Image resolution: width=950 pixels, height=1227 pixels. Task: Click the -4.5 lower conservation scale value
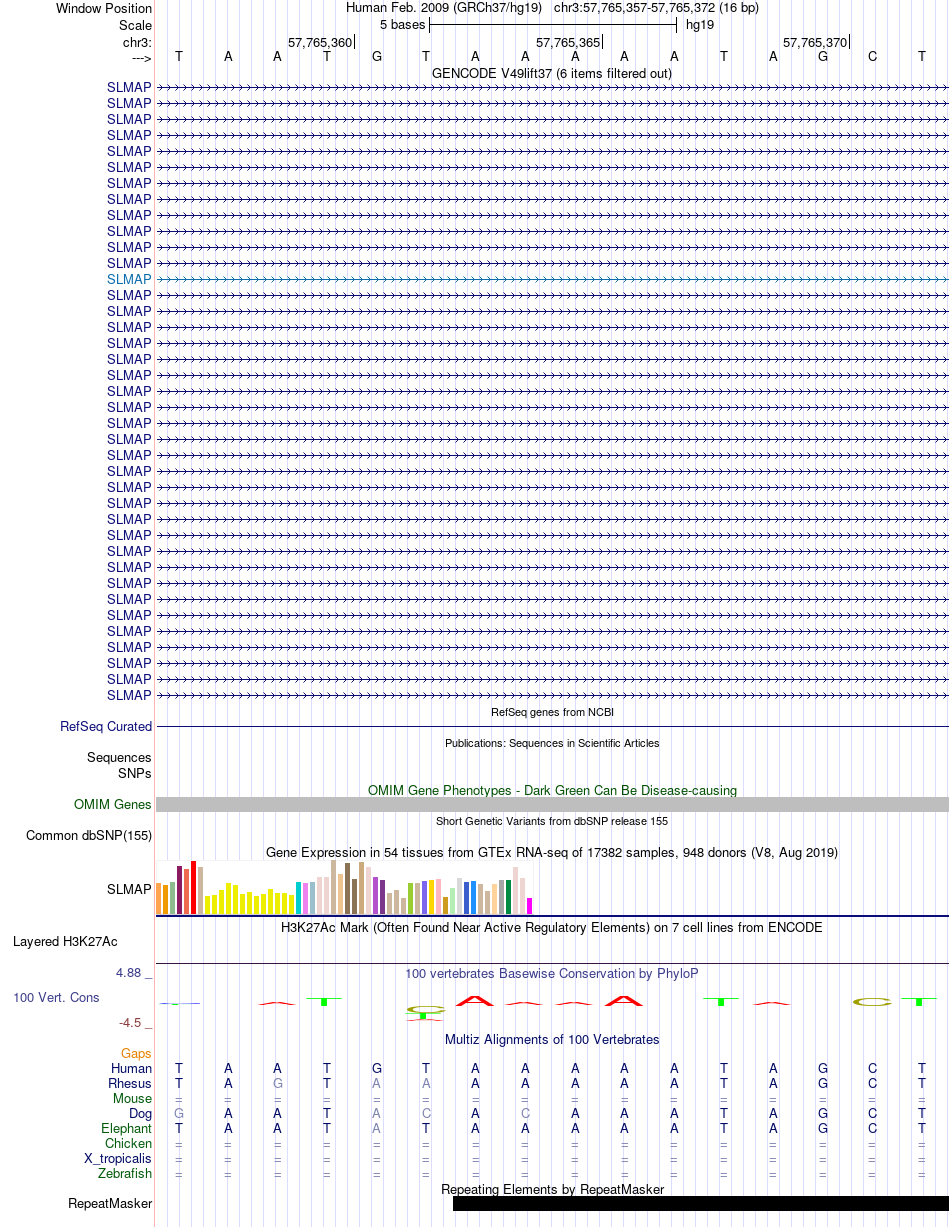131,1023
